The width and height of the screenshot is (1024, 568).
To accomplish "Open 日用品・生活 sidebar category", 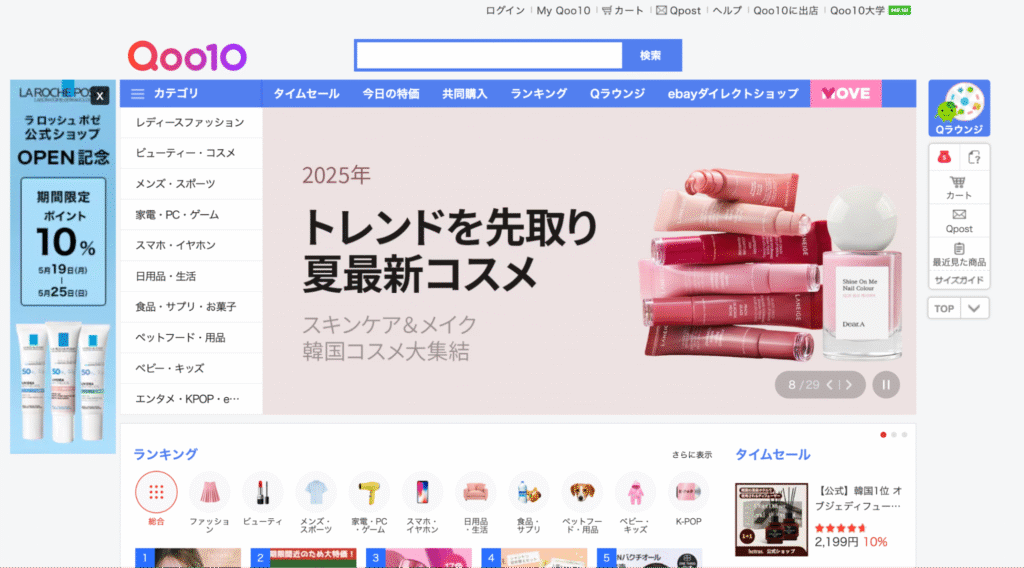I will 165,276.
